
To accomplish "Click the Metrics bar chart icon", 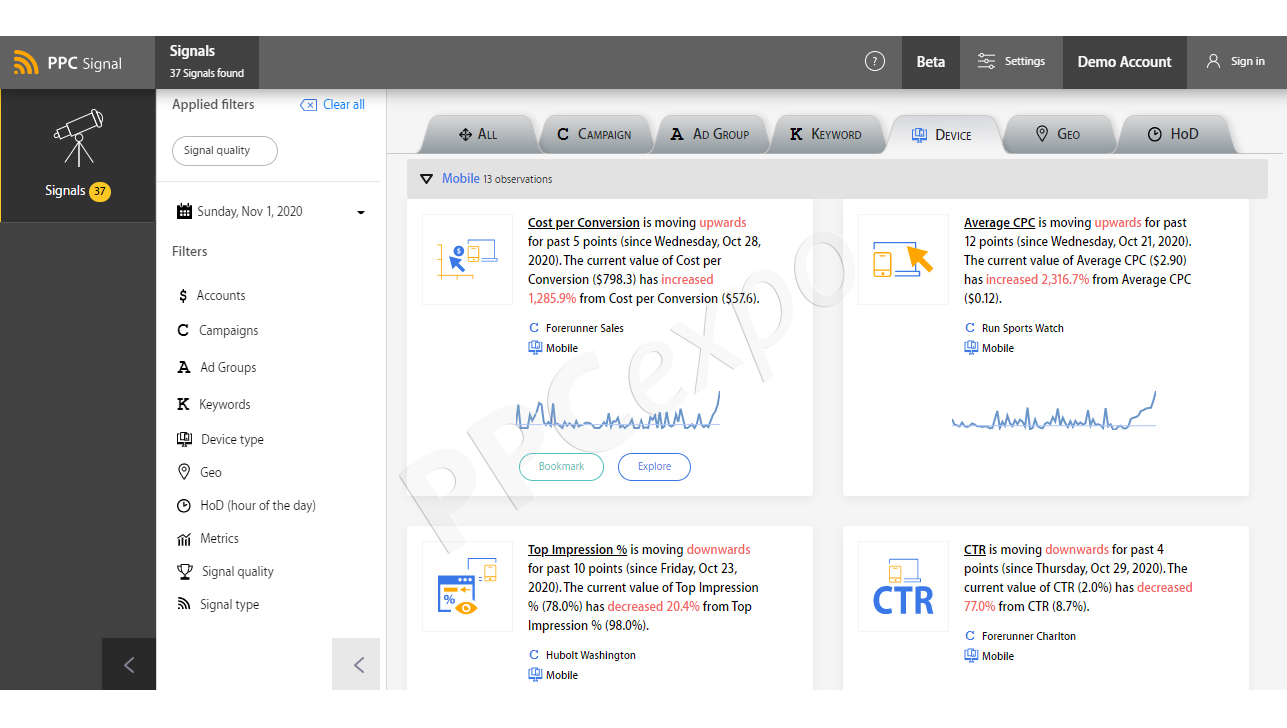I will (184, 539).
